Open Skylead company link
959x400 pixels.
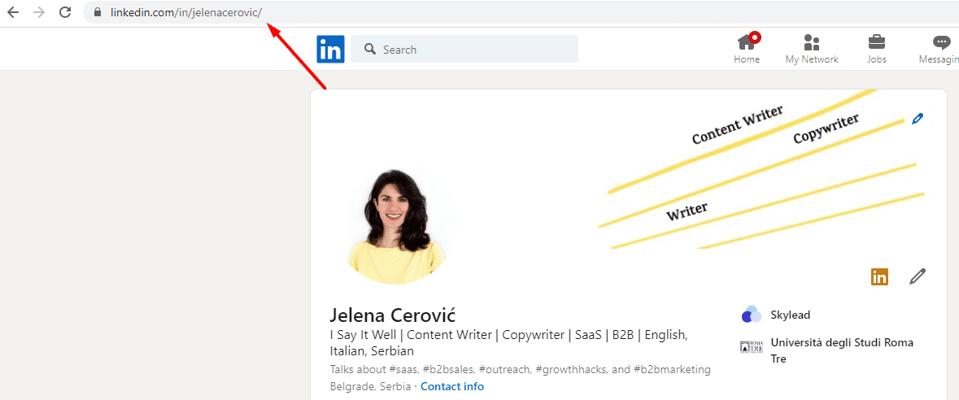pos(792,315)
